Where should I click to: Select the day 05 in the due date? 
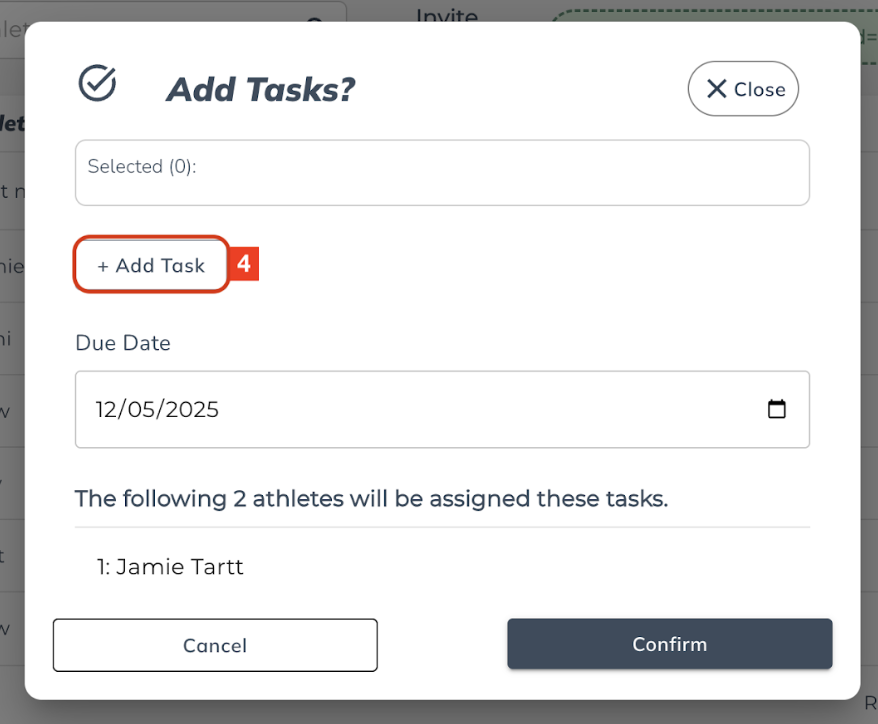tap(141, 409)
